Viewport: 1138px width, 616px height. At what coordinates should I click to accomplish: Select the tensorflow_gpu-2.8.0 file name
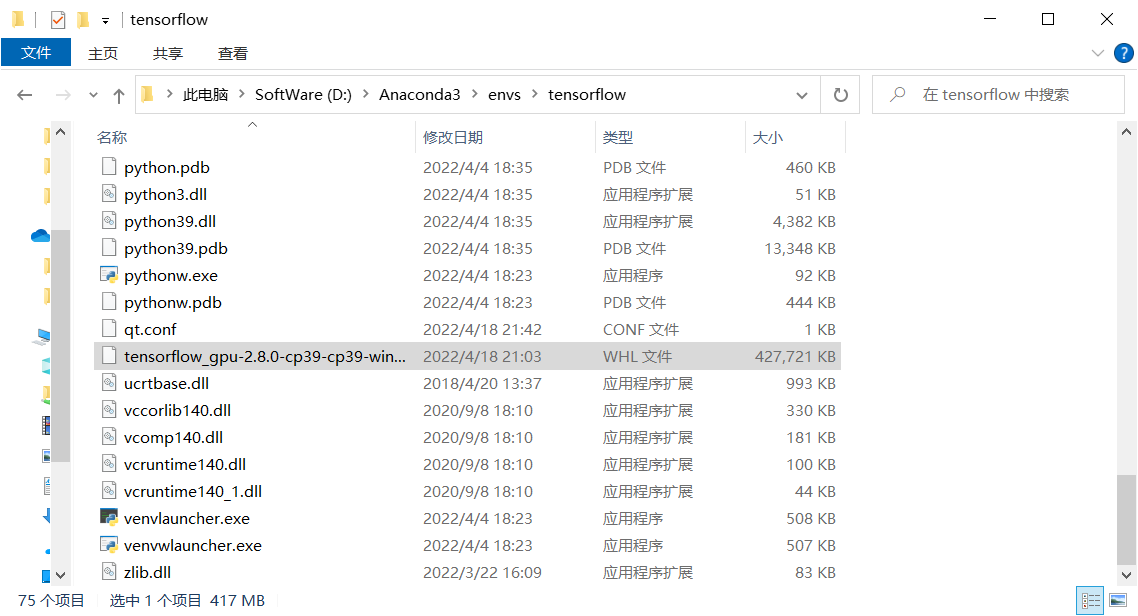point(265,356)
